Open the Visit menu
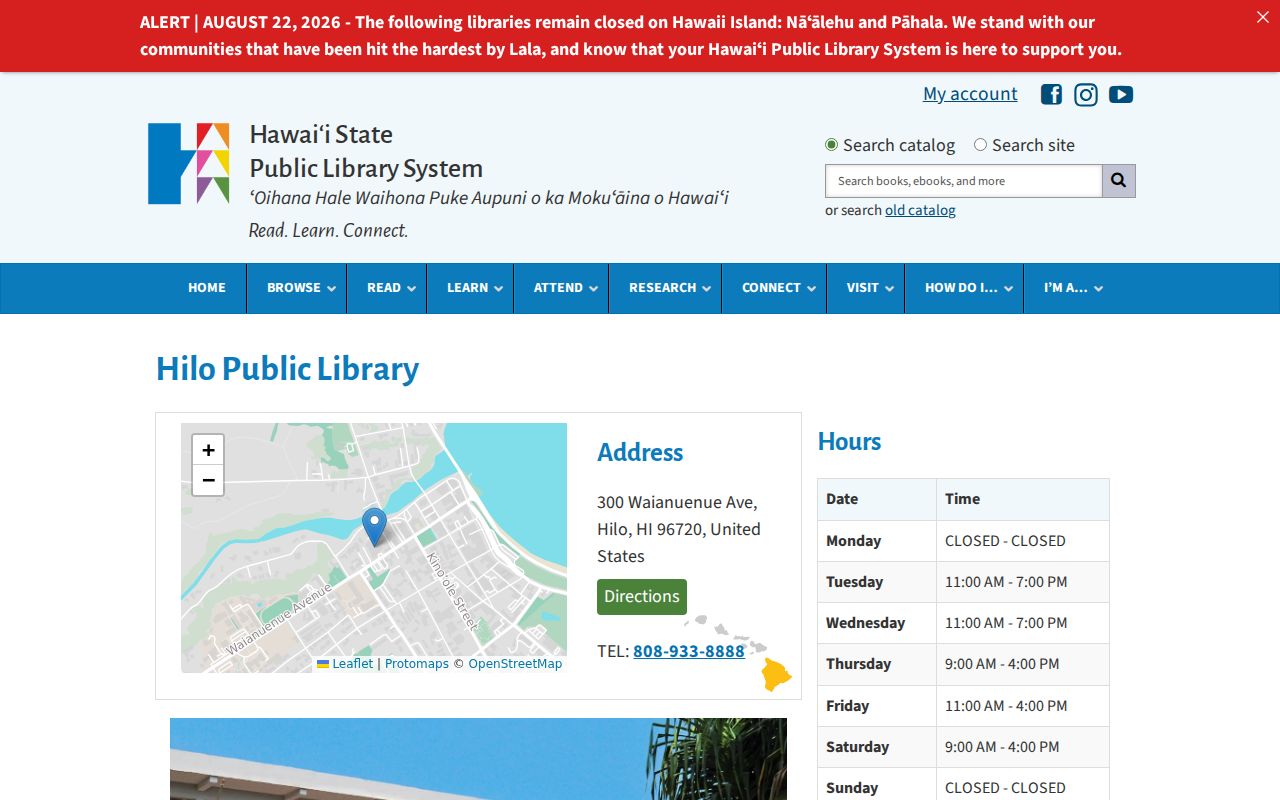1280x800 pixels. (x=865, y=288)
